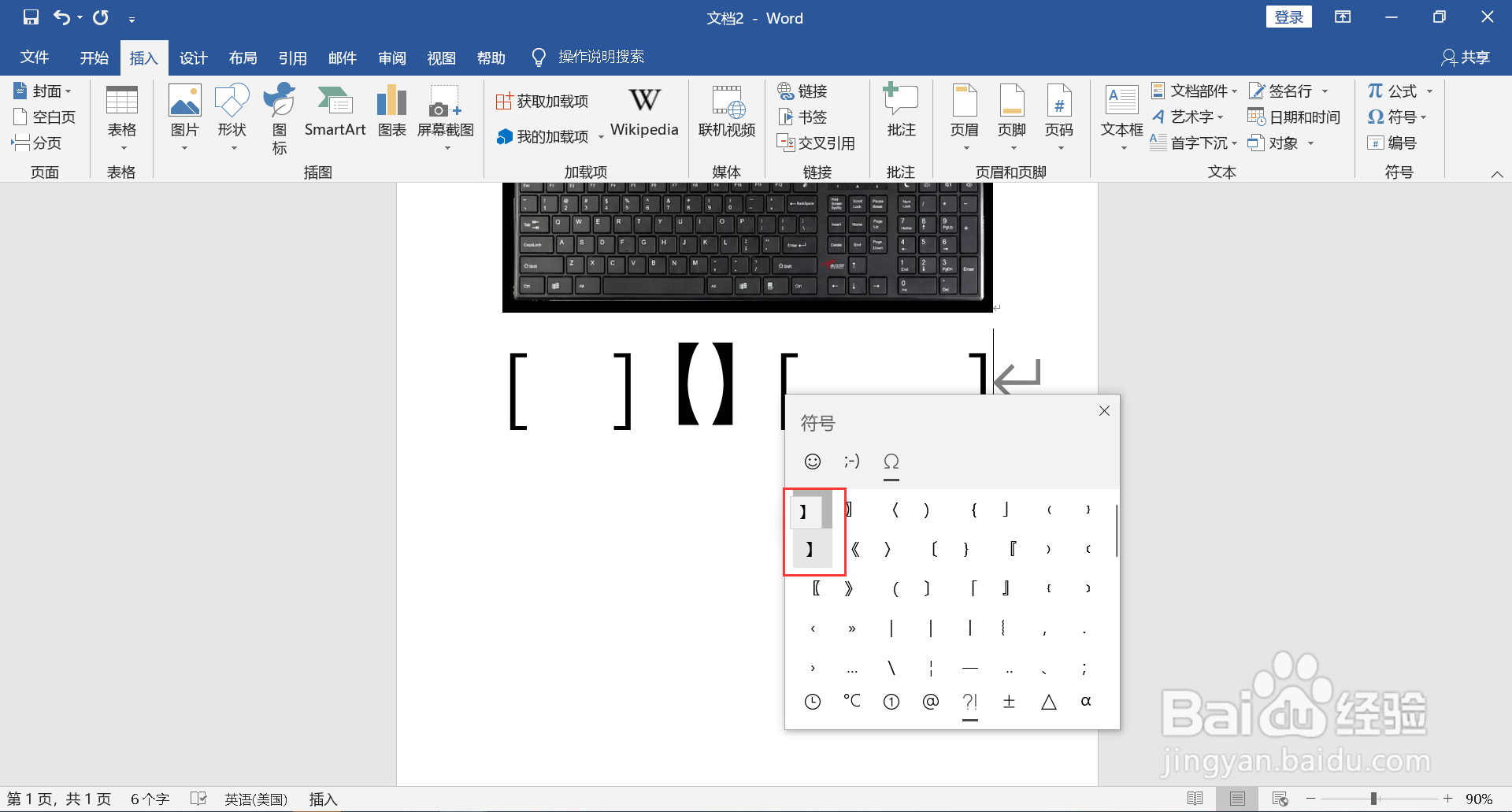Pick the degree Celsius ℃ symbol category
Screen dimensions: 1512x812
point(852,701)
